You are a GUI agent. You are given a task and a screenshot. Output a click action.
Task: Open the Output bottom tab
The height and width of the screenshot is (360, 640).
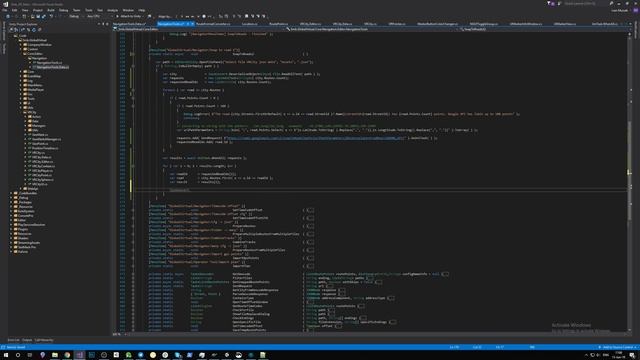point(27,340)
